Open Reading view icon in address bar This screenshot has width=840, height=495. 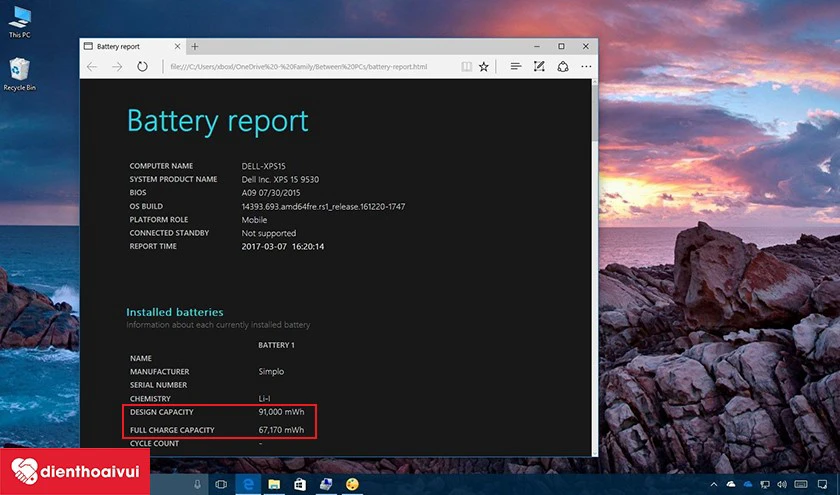[467, 66]
